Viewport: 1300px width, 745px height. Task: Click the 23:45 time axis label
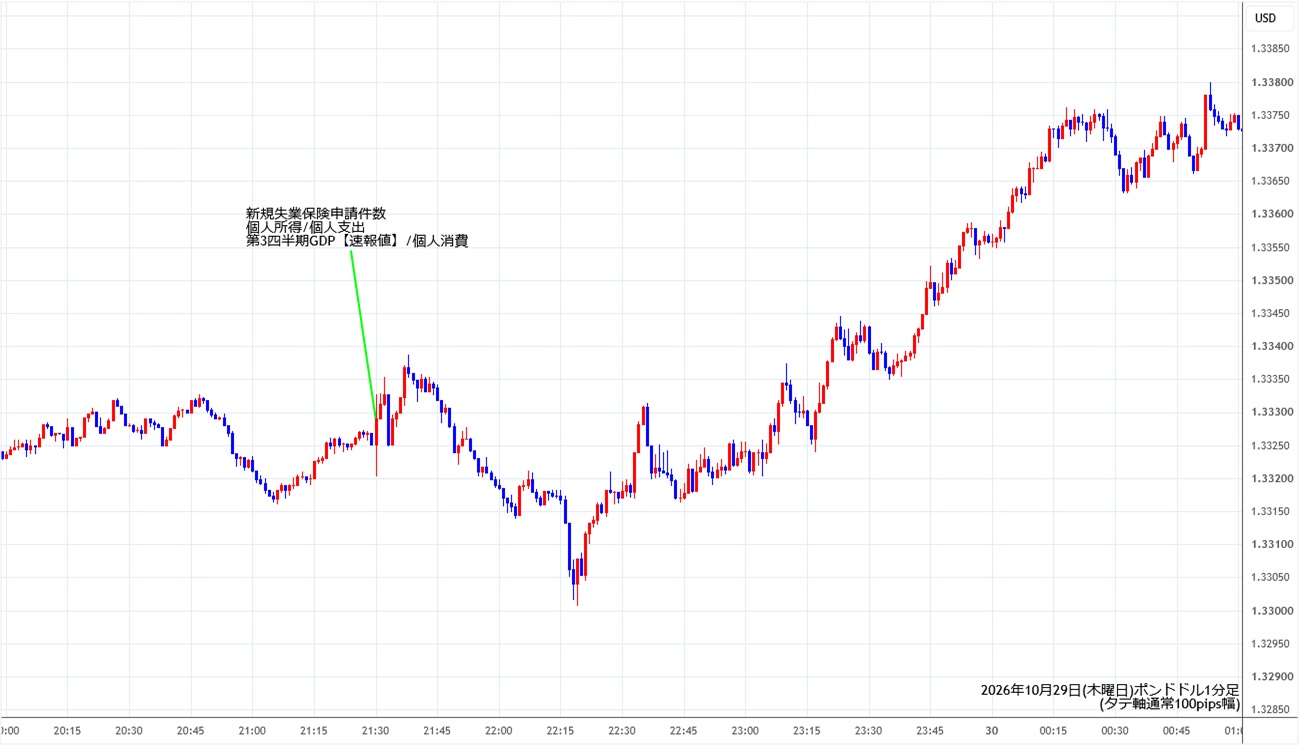pyautogui.click(x=931, y=731)
